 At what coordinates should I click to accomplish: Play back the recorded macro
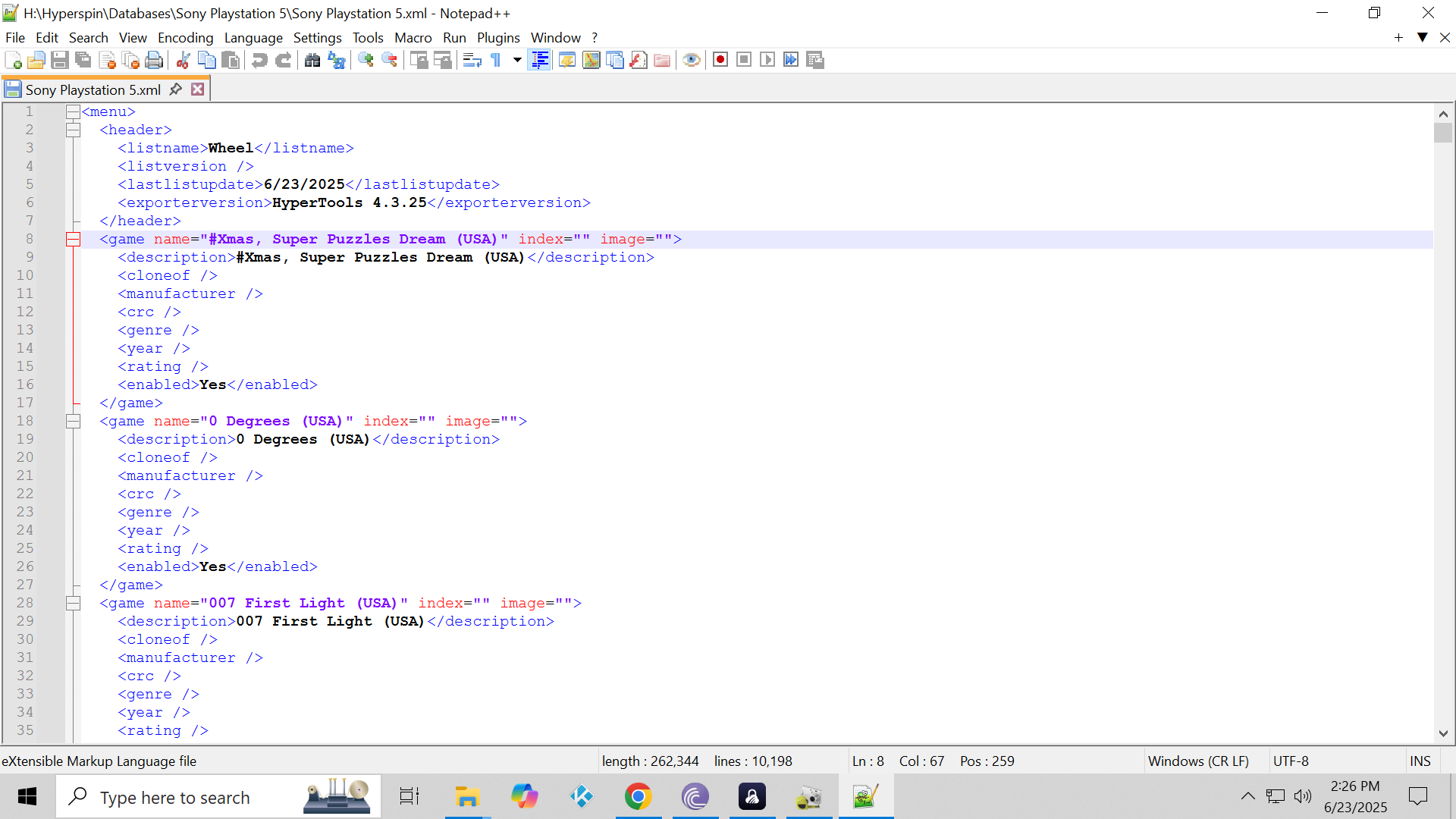767,60
